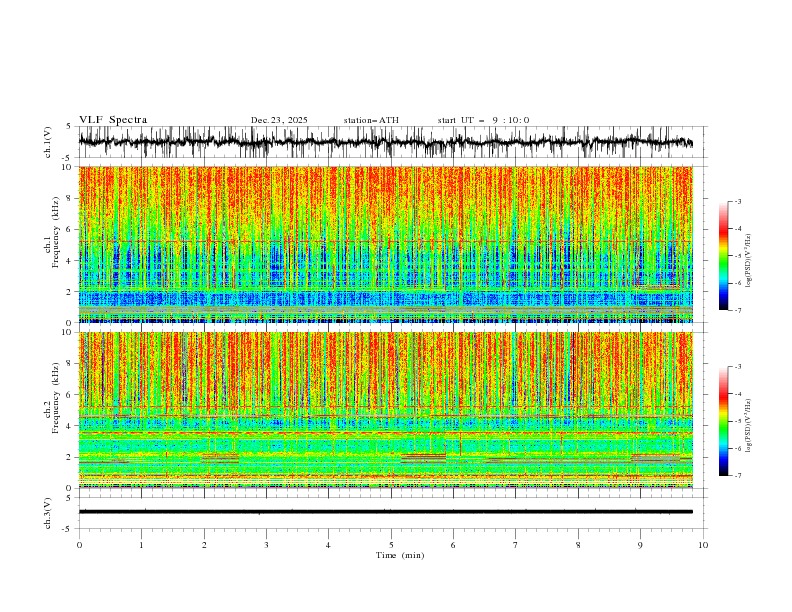792x612 pixels.
Task: Click time axis tick label '4'
Action: pos(328,545)
